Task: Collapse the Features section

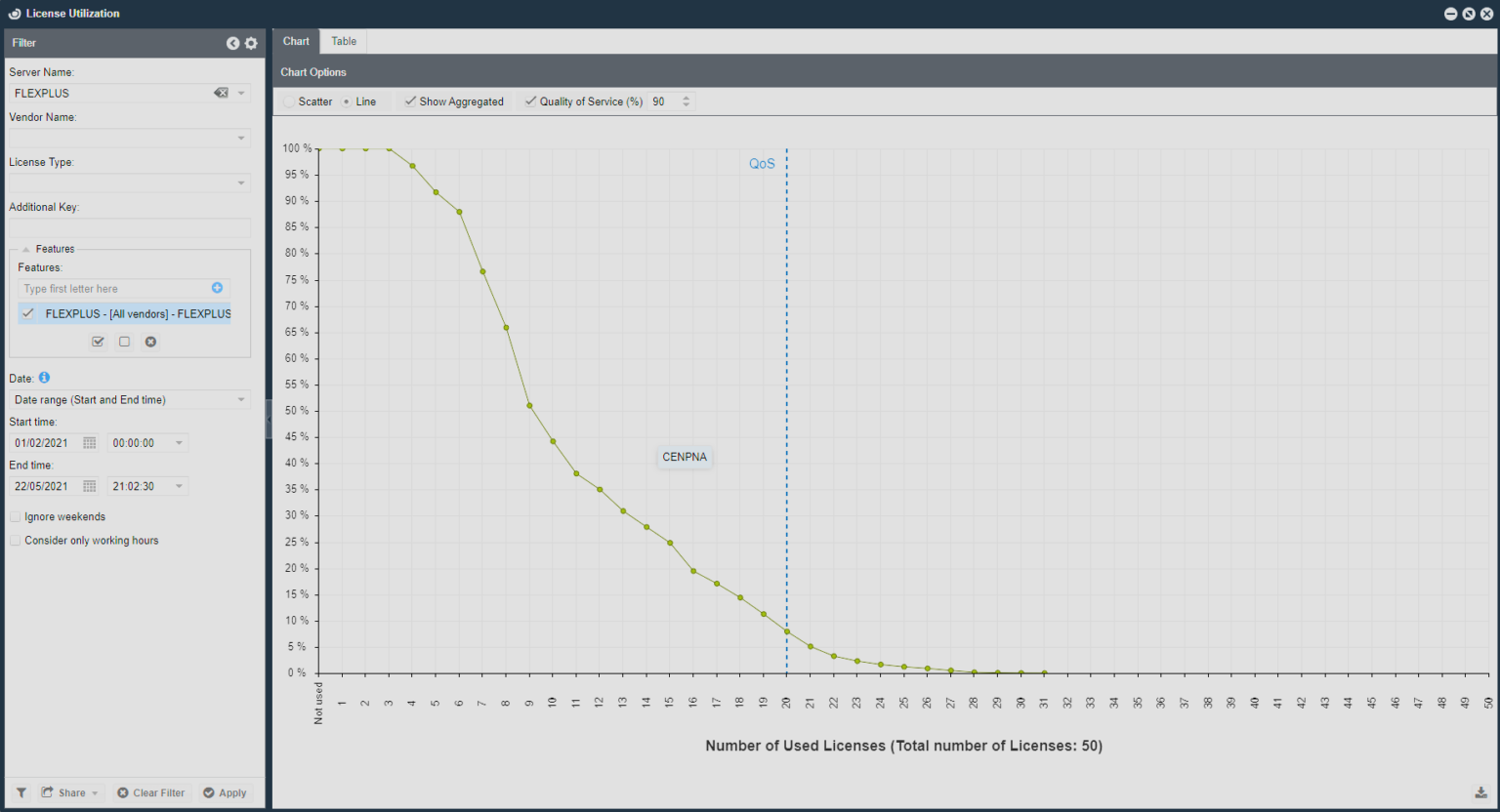Action: click(x=25, y=248)
